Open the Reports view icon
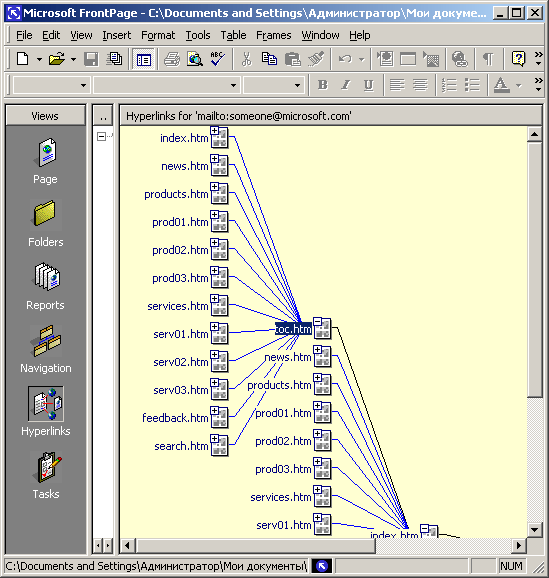This screenshot has height=578, width=549. tap(46, 277)
